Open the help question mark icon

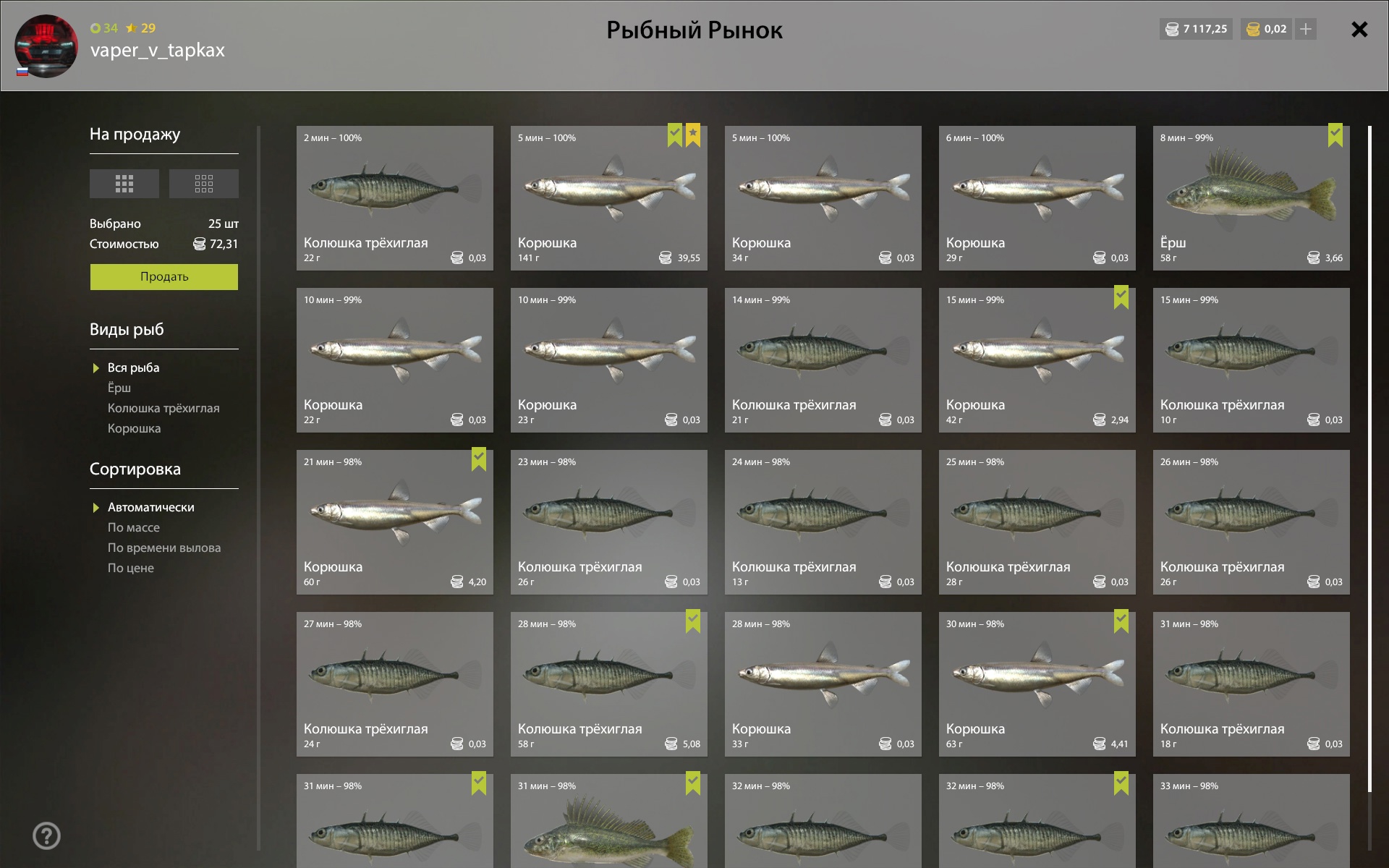[x=46, y=836]
